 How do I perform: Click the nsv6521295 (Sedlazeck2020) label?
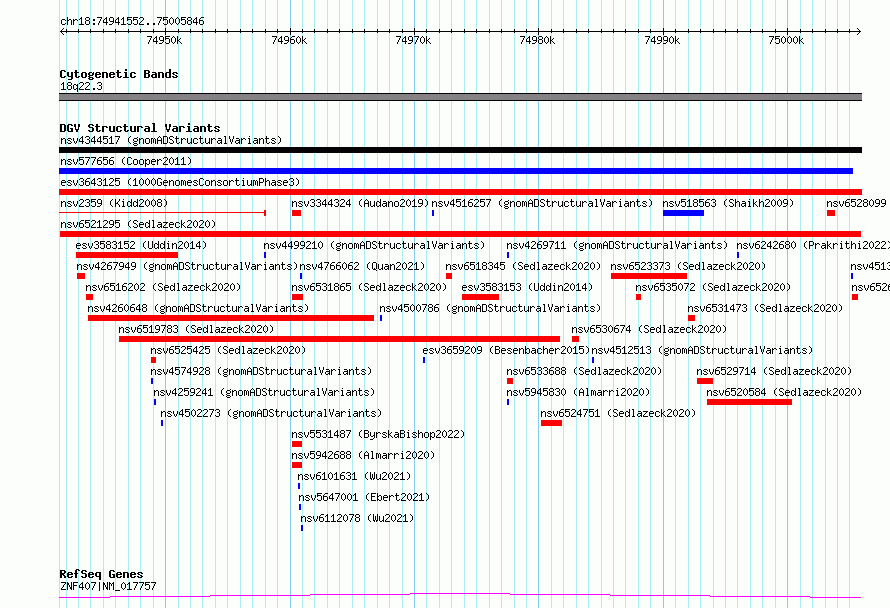(x=138, y=224)
